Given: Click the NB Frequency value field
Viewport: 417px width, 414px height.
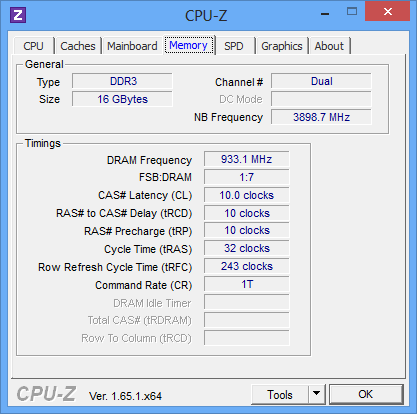Looking at the screenshot, I should (x=321, y=117).
